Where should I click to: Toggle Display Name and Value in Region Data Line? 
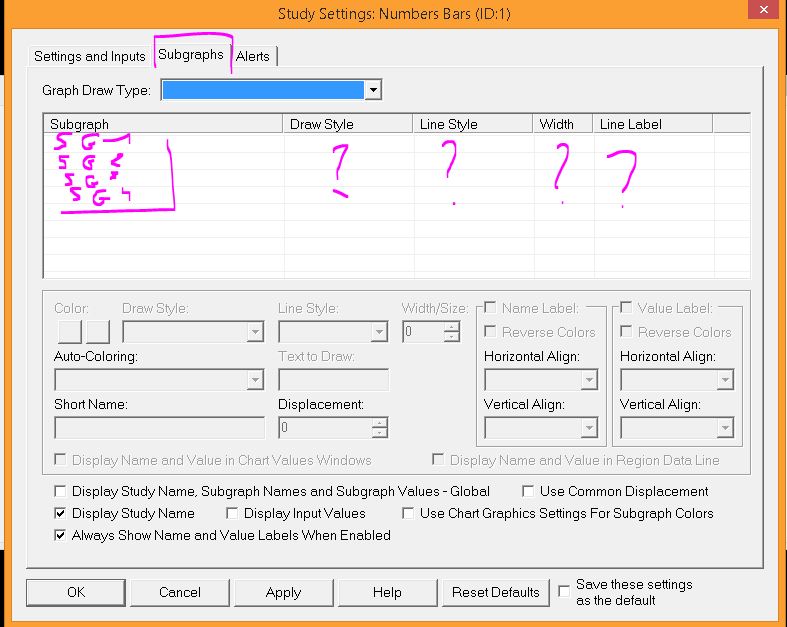coord(438,459)
